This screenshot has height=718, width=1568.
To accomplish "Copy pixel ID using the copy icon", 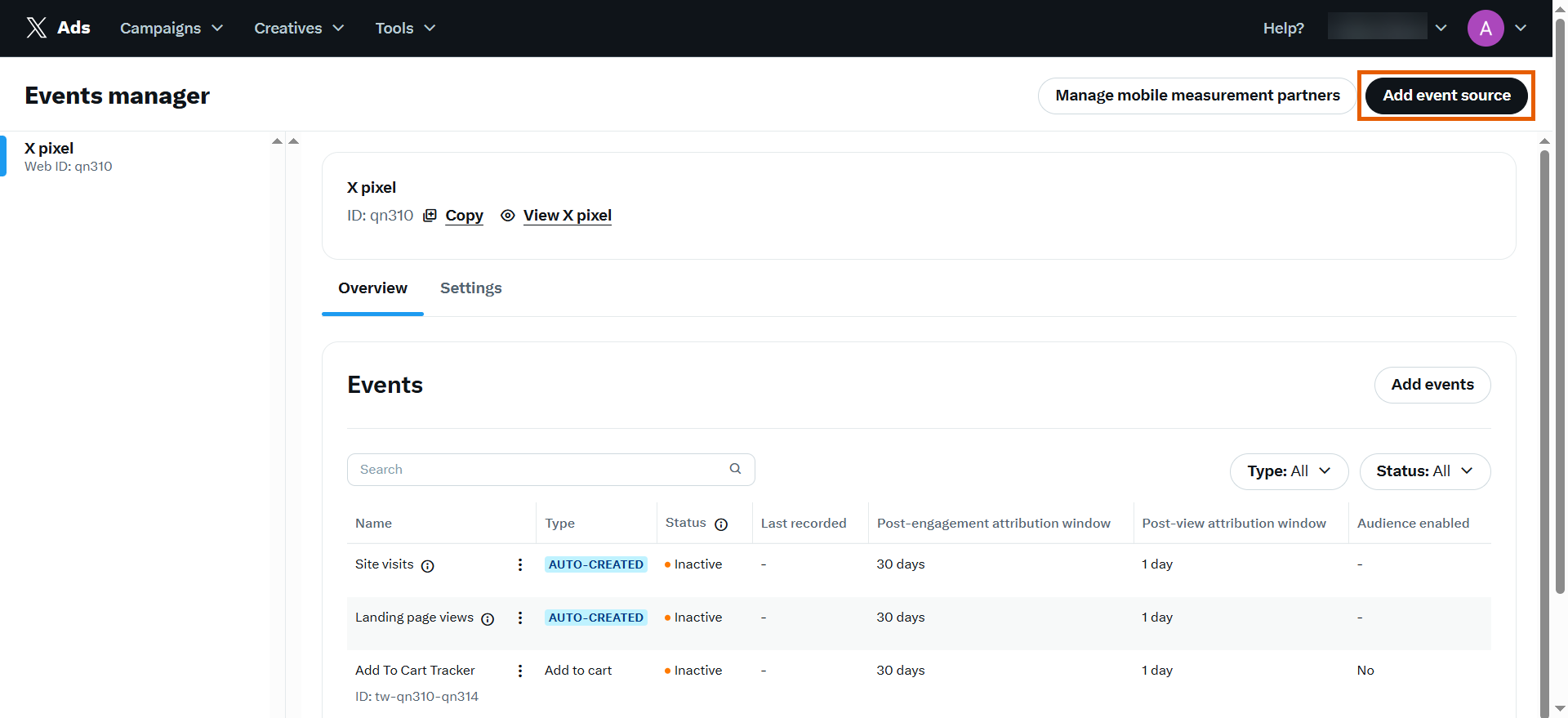I will coord(430,216).
